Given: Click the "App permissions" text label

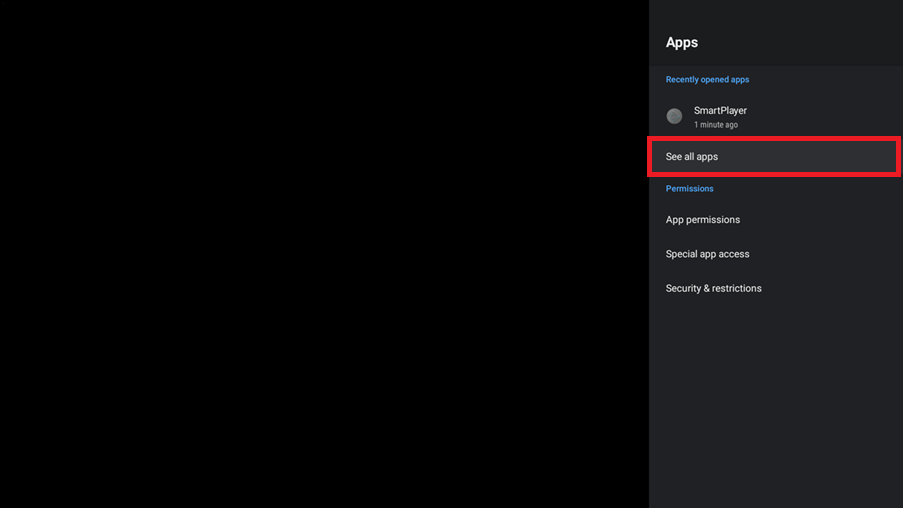Looking at the screenshot, I should coord(703,220).
